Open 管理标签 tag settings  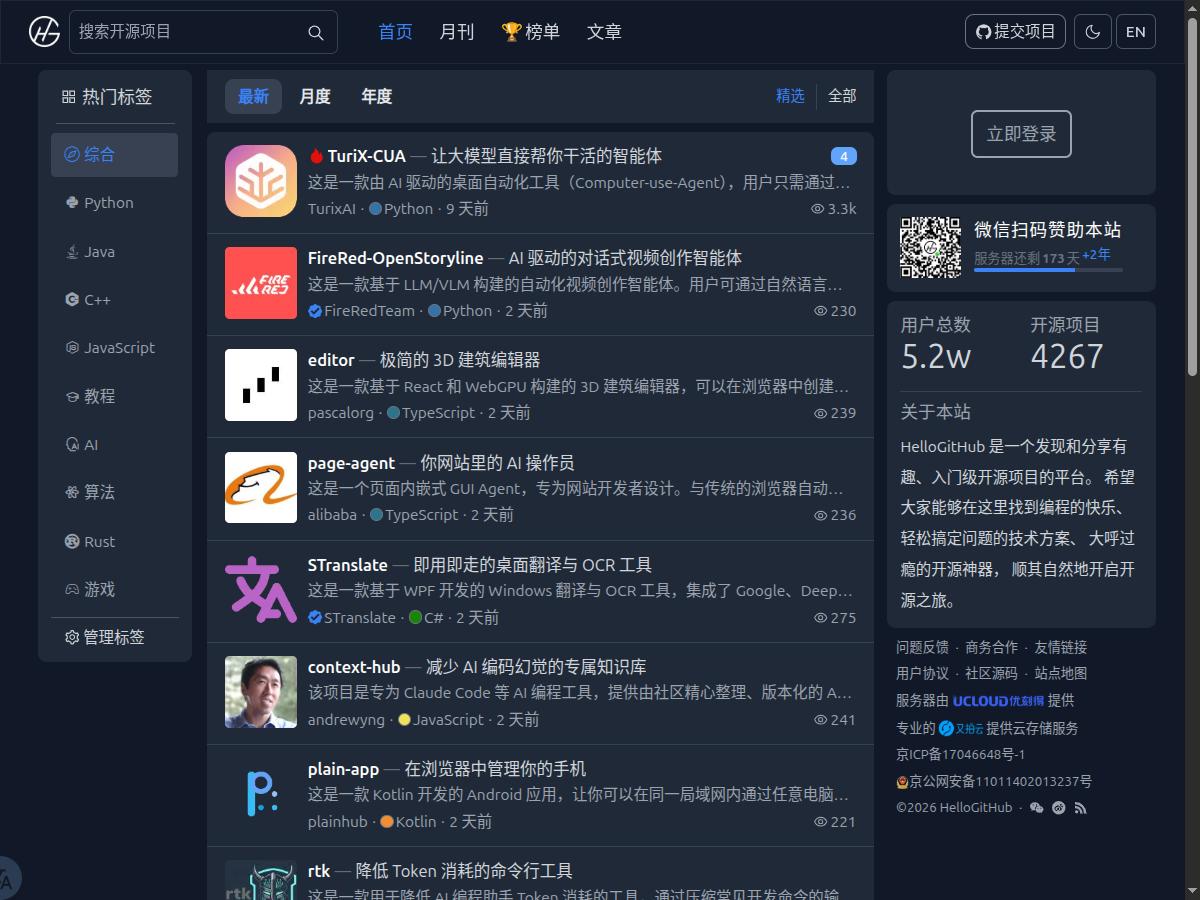point(105,637)
